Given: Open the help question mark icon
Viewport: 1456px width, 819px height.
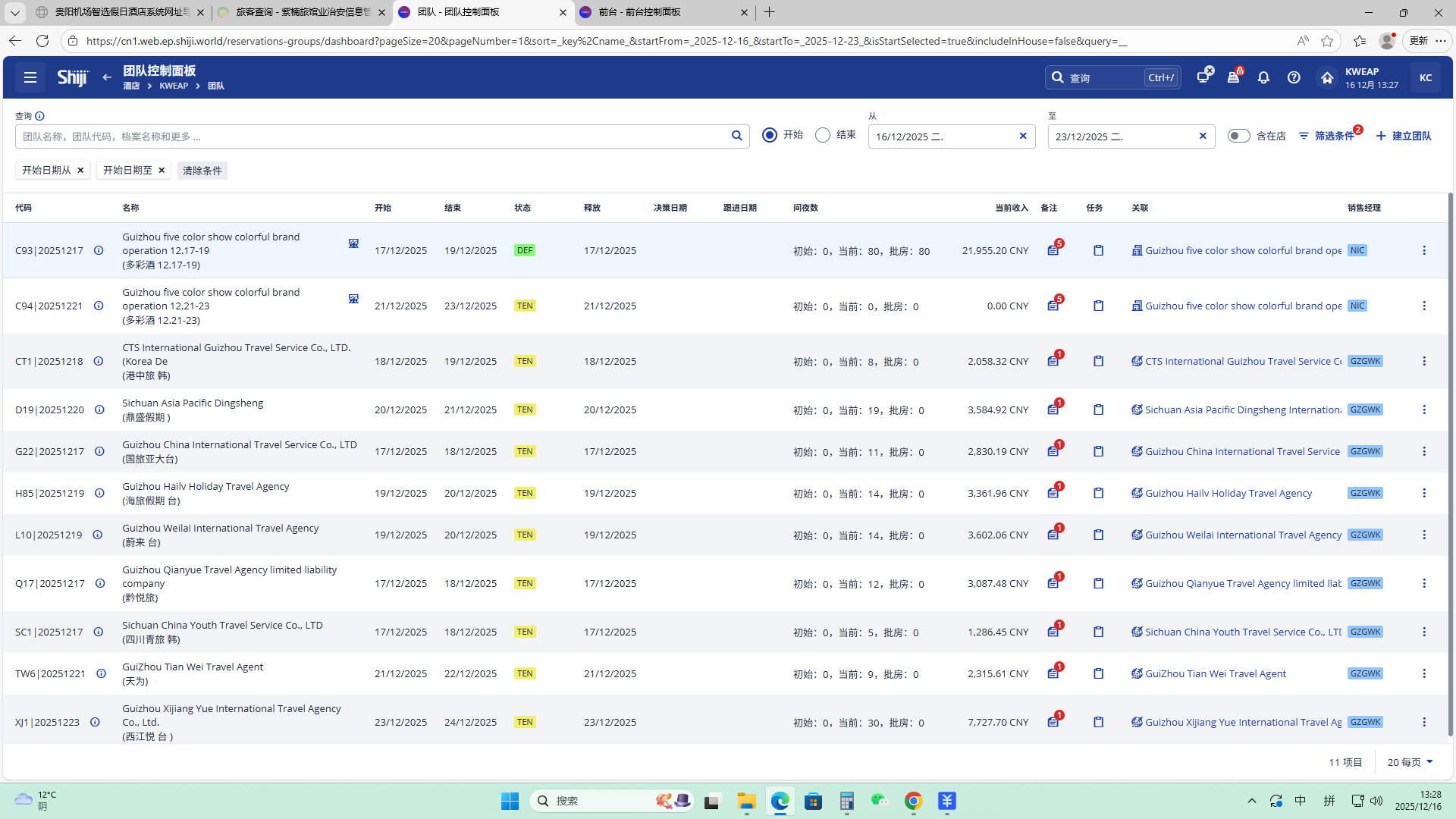Looking at the screenshot, I should [1294, 77].
